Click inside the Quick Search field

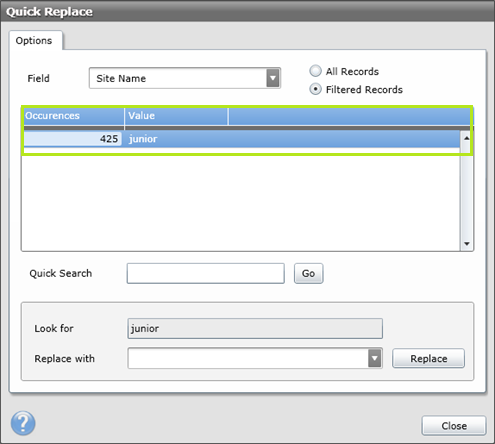[206, 273]
